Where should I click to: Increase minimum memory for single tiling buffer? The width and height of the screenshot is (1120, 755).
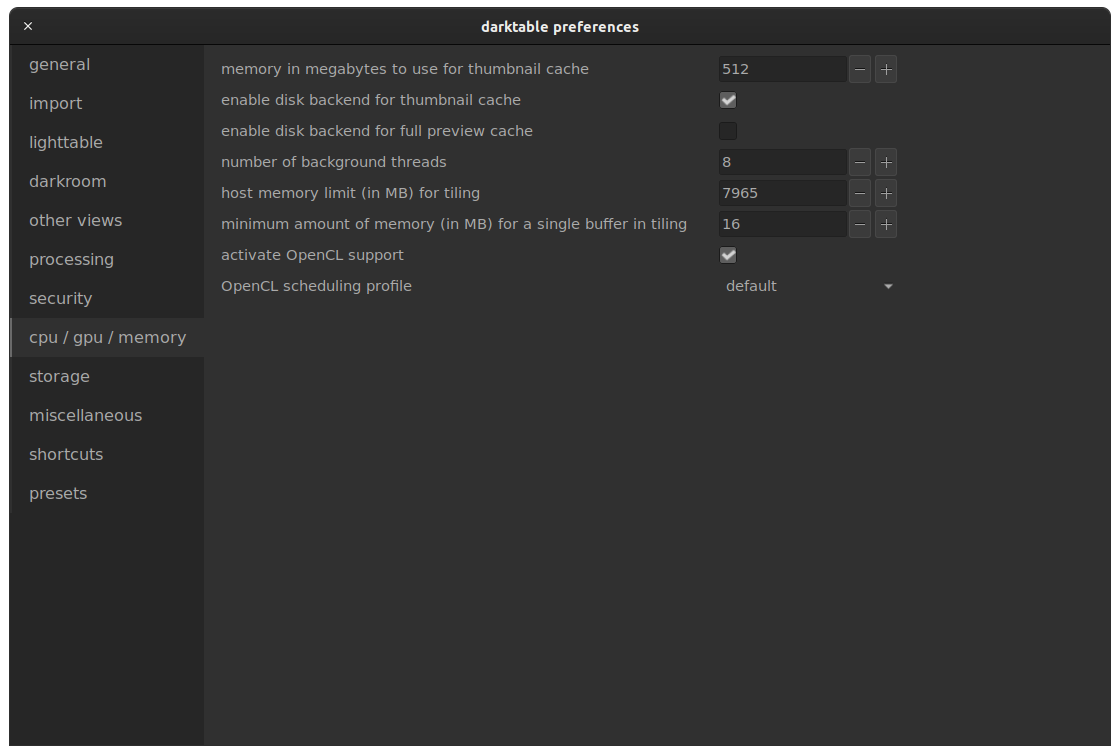[885, 224]
